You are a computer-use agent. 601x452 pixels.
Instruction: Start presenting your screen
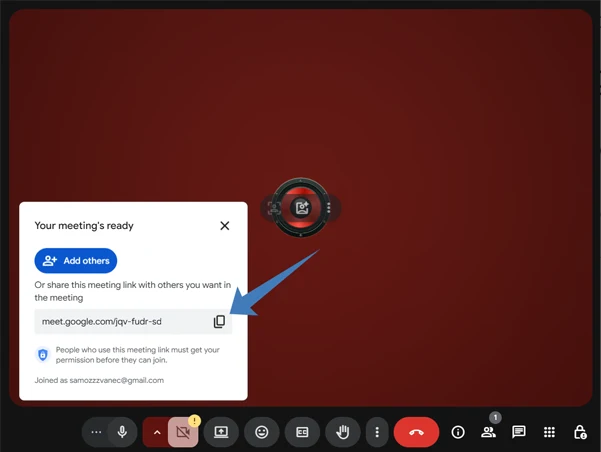coord(221,432)
